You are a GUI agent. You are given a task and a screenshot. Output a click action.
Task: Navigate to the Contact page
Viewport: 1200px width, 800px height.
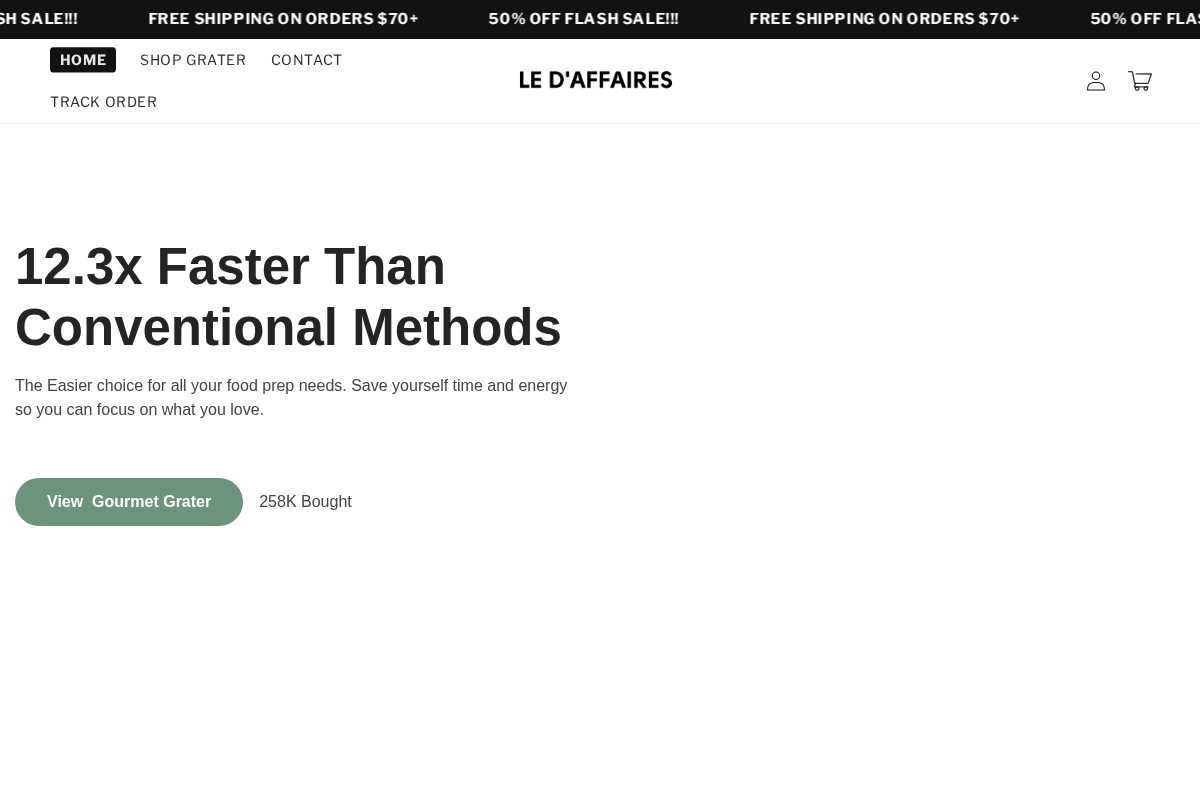point(307,60)
